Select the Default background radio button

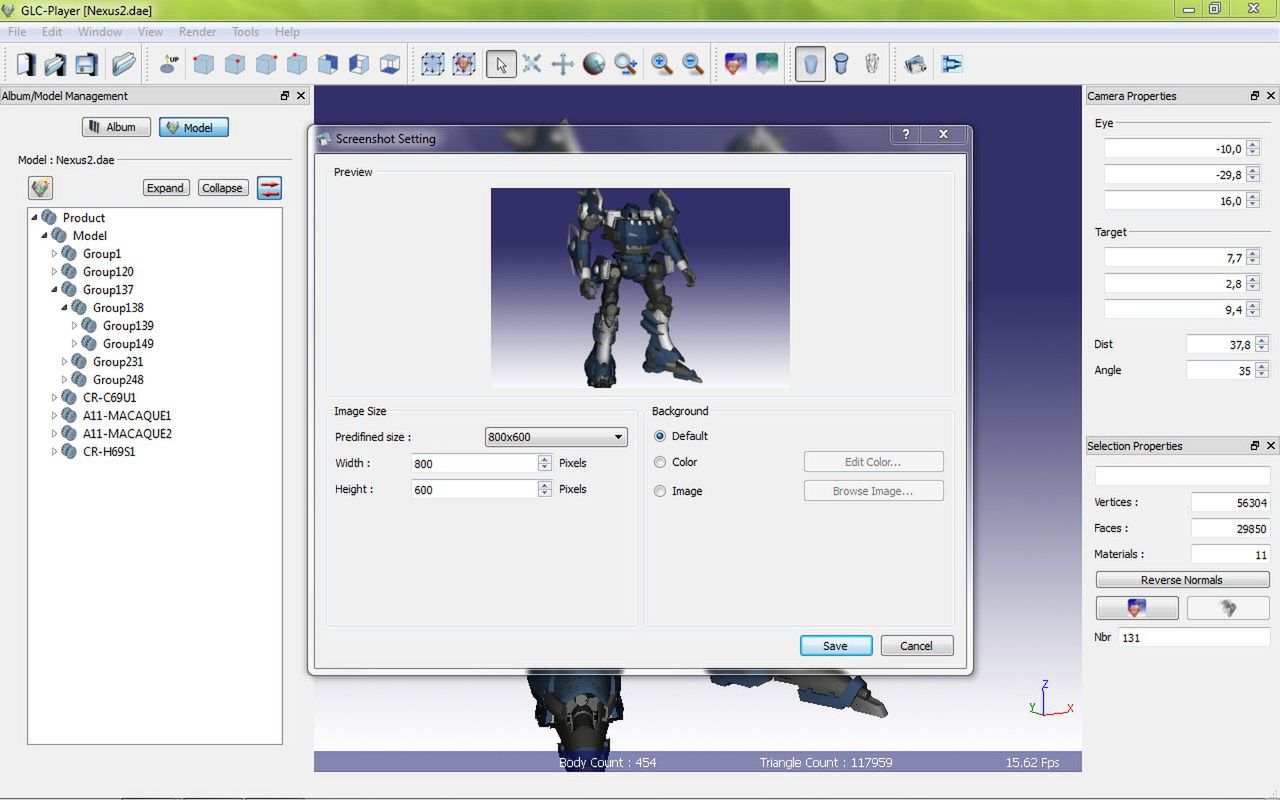[660, 436]
